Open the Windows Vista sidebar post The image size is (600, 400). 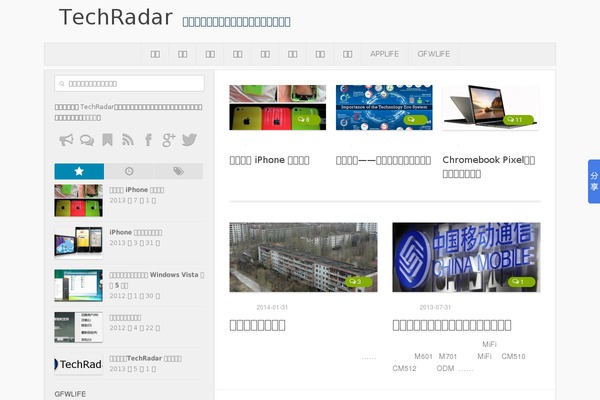tap(157, 280)
